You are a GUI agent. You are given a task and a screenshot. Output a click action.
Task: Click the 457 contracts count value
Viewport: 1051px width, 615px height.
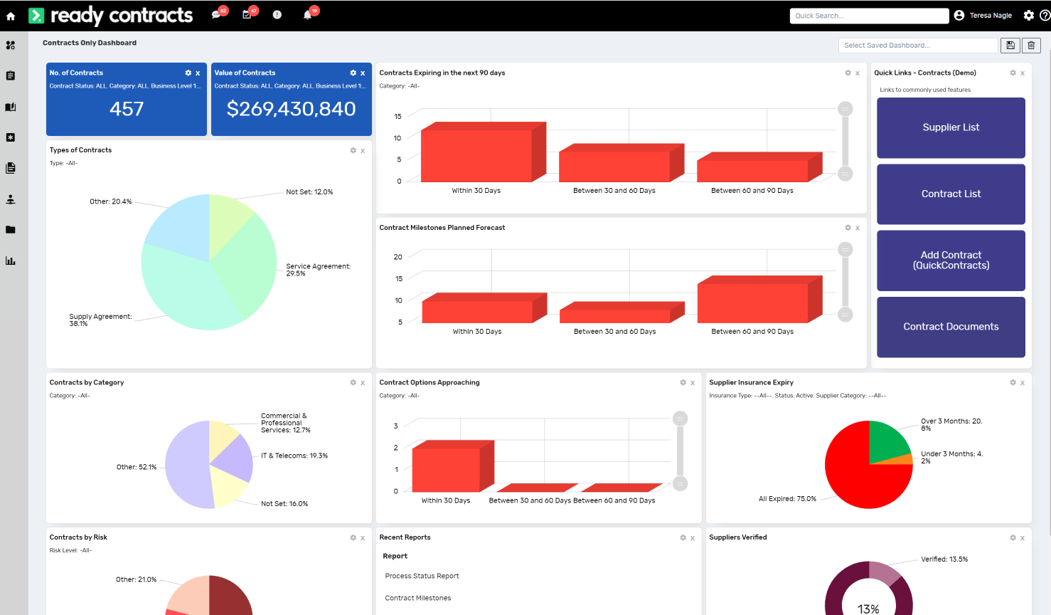[x=127, y=109]
